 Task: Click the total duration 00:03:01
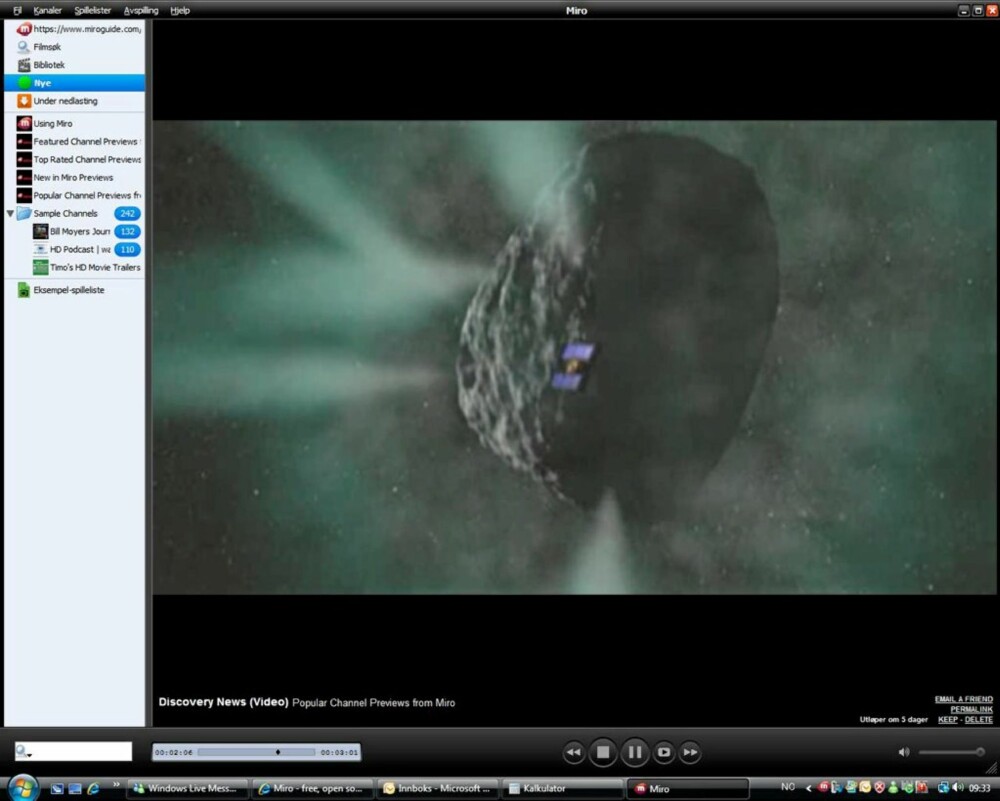point(339,753)
